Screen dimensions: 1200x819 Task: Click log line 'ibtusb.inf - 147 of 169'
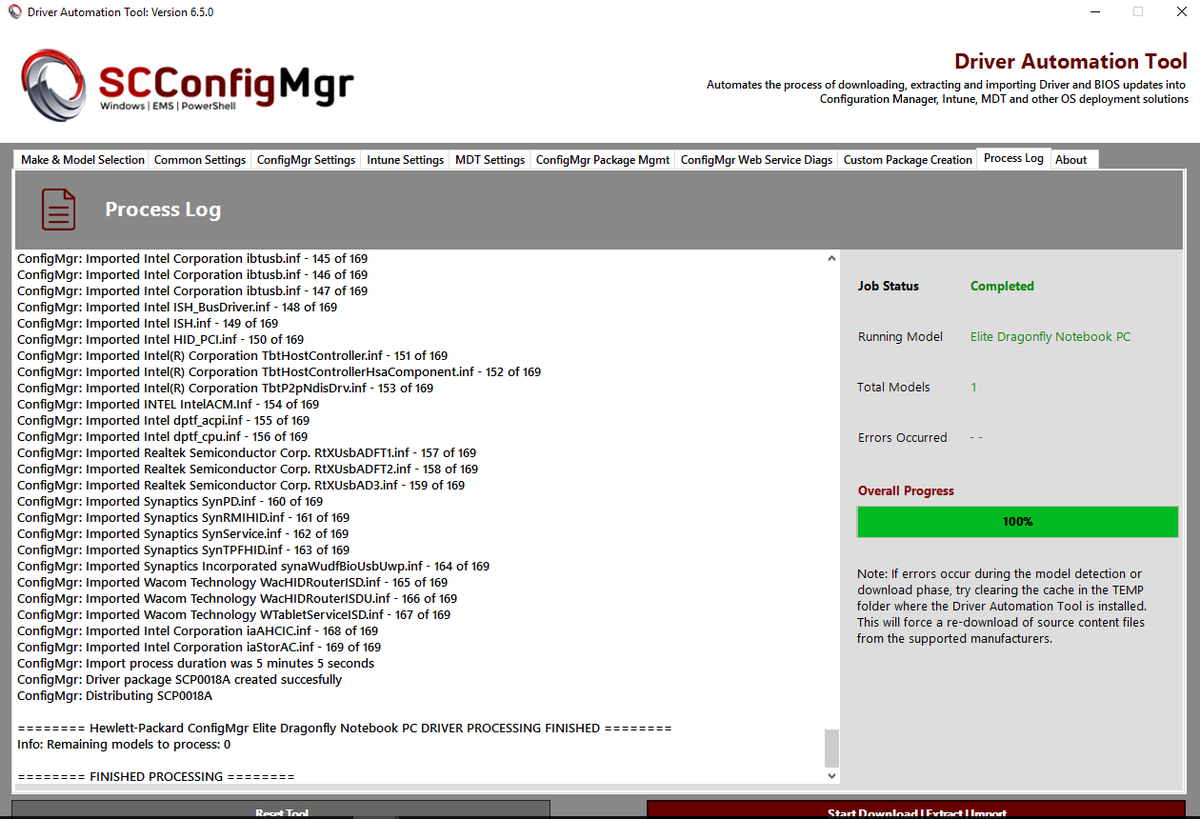[192, 291]
